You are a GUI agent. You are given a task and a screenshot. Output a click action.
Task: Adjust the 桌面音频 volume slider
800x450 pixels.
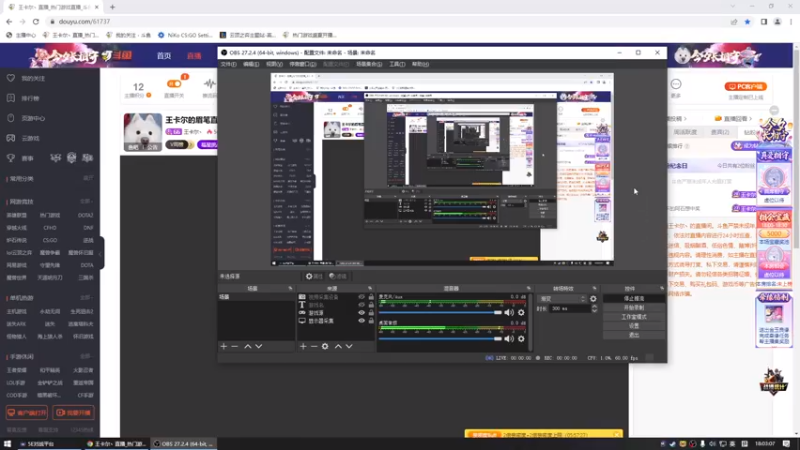tap(441, 338)
